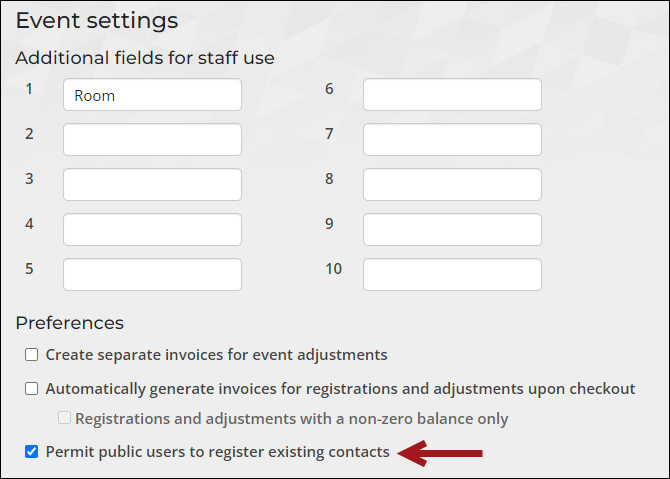The width and height of the screenshot is (670, 479).
Task: Click additional staff field 7 input
Action: pyautogui.click(x=453, y=140)
